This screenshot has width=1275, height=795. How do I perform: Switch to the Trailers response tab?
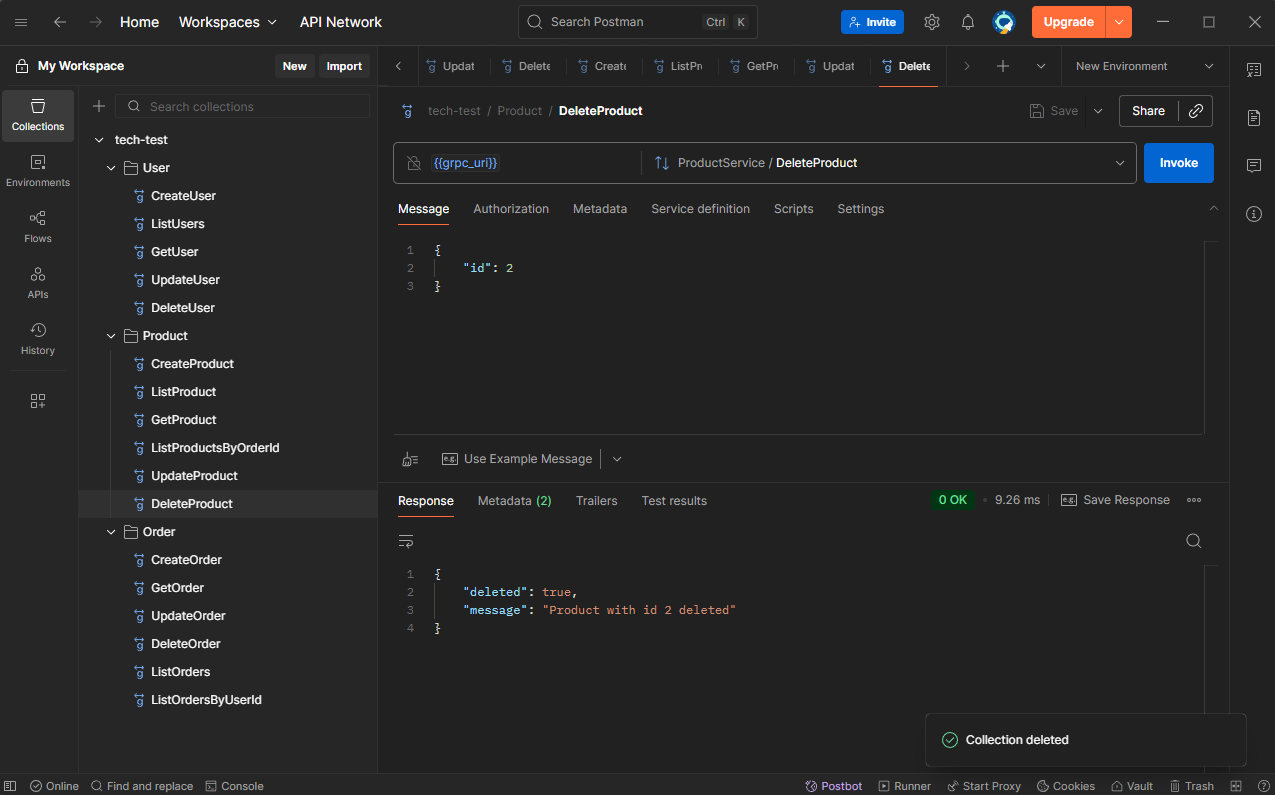click(596, 501)
